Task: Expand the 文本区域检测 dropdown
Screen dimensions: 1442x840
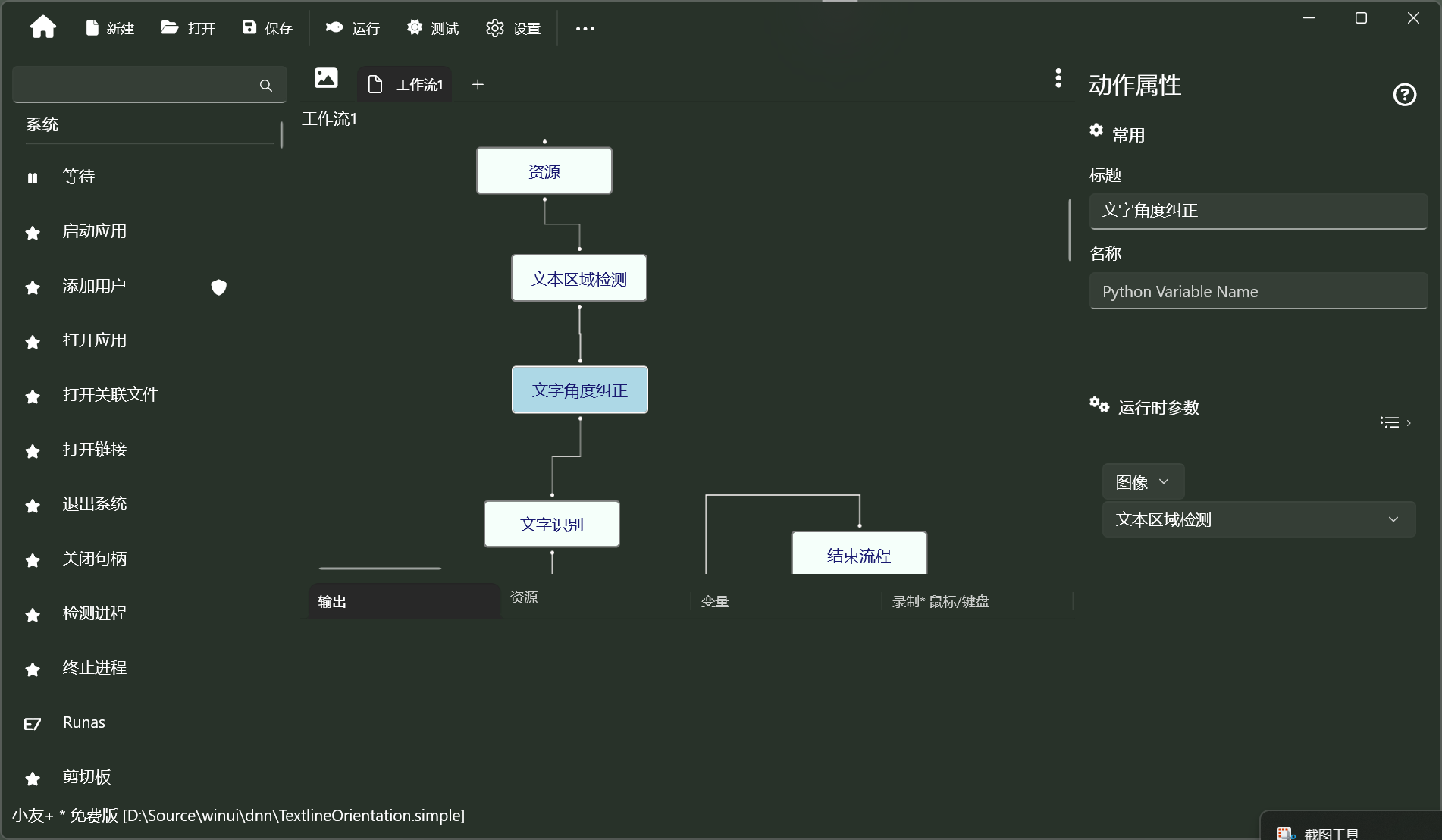Action: (x=1393, y=519)
